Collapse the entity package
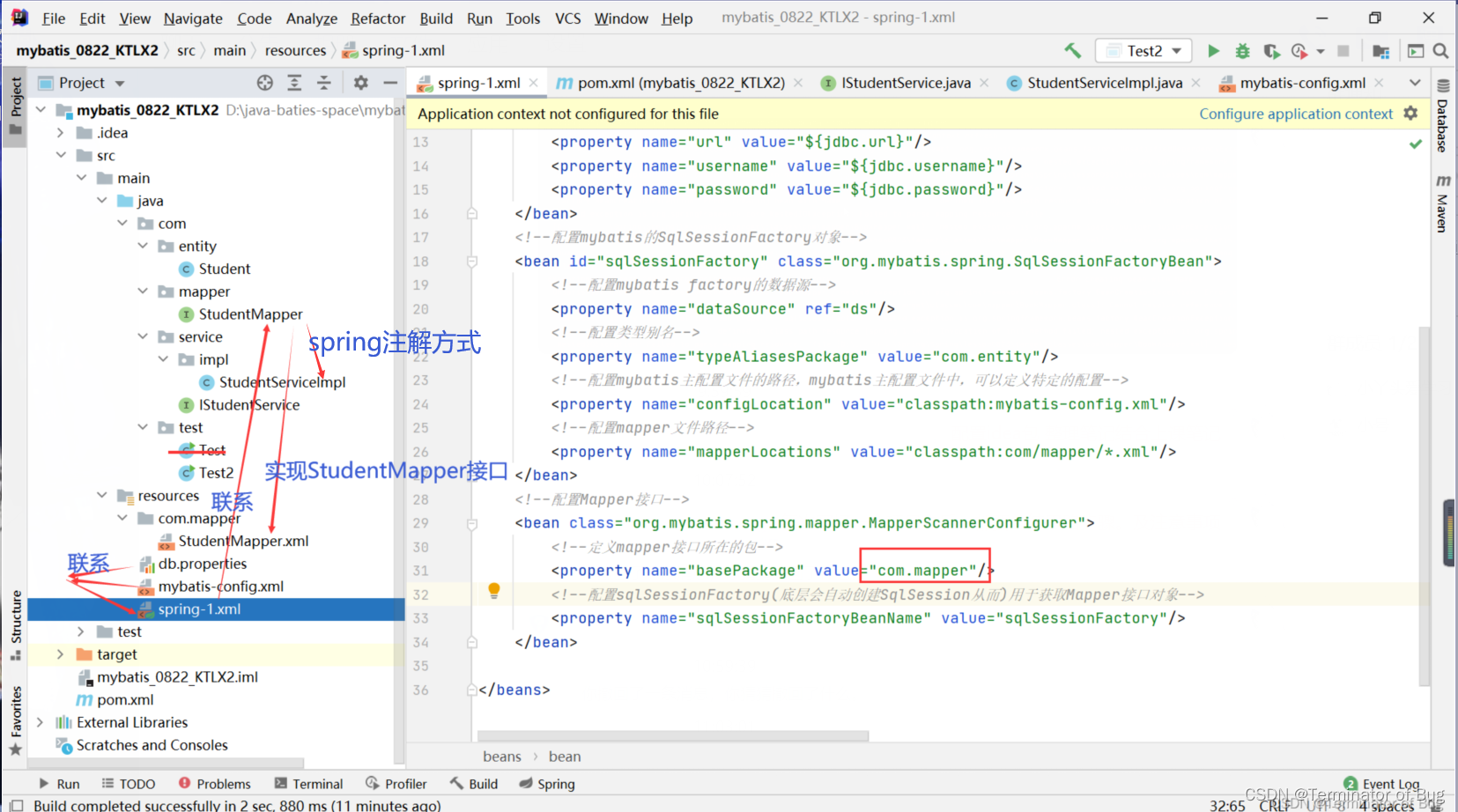 coord(143,246)
